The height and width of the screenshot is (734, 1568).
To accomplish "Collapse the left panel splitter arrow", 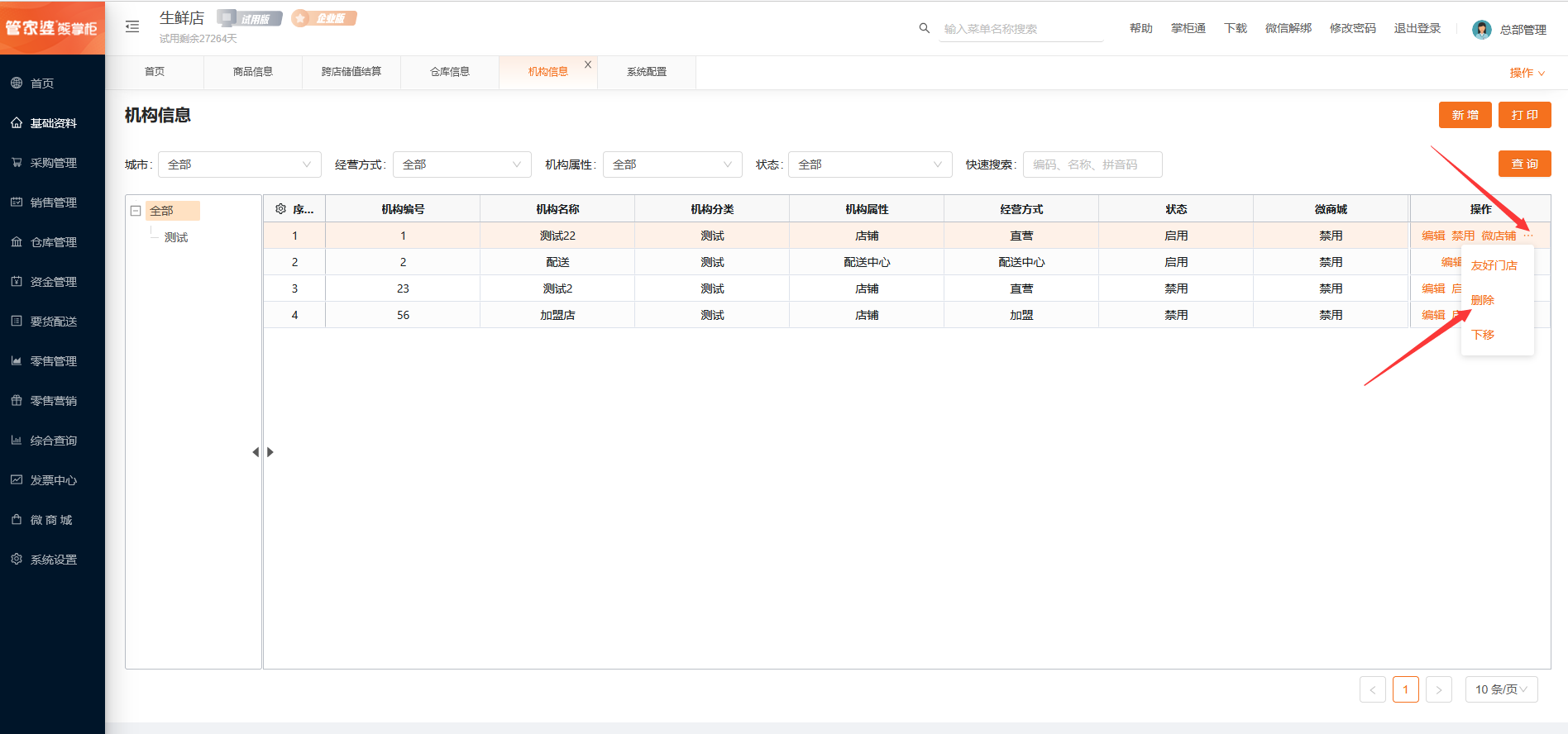I will click(256, 452).
